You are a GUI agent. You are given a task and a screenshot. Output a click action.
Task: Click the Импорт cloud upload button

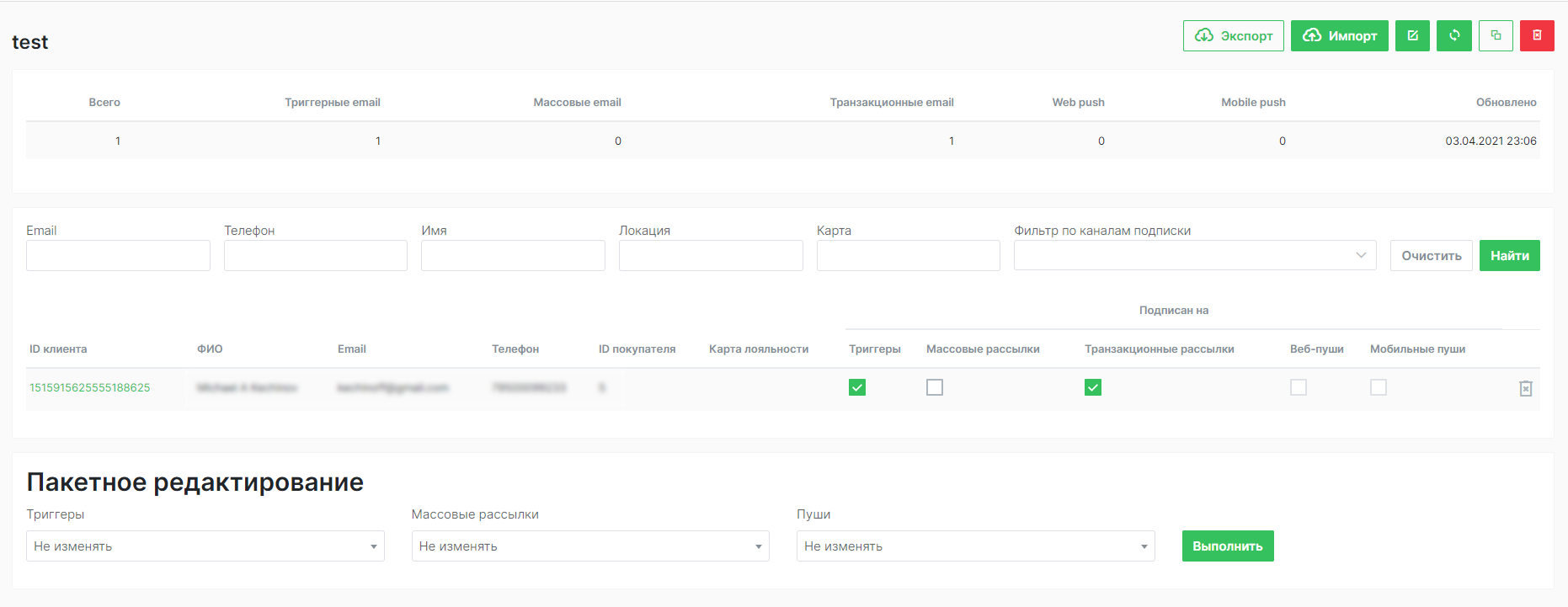pos(1339,35)
